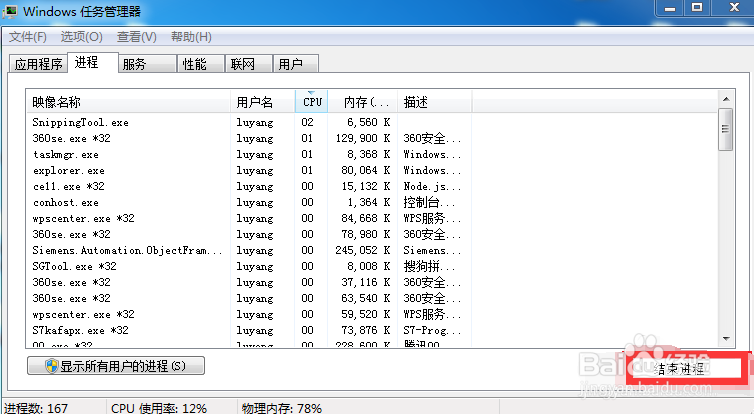
Task: Sort by CPU column header
Action: point(312,102)
